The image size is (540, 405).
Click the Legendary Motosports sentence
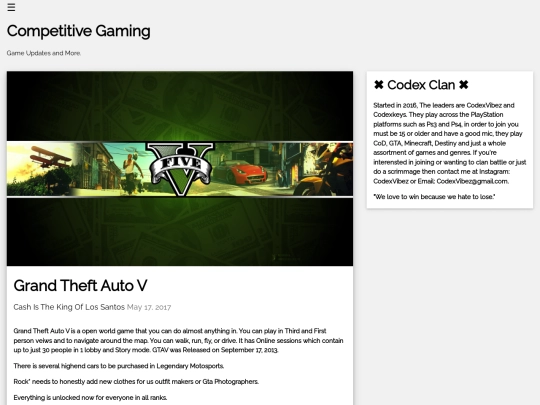[x=119, y=366]
